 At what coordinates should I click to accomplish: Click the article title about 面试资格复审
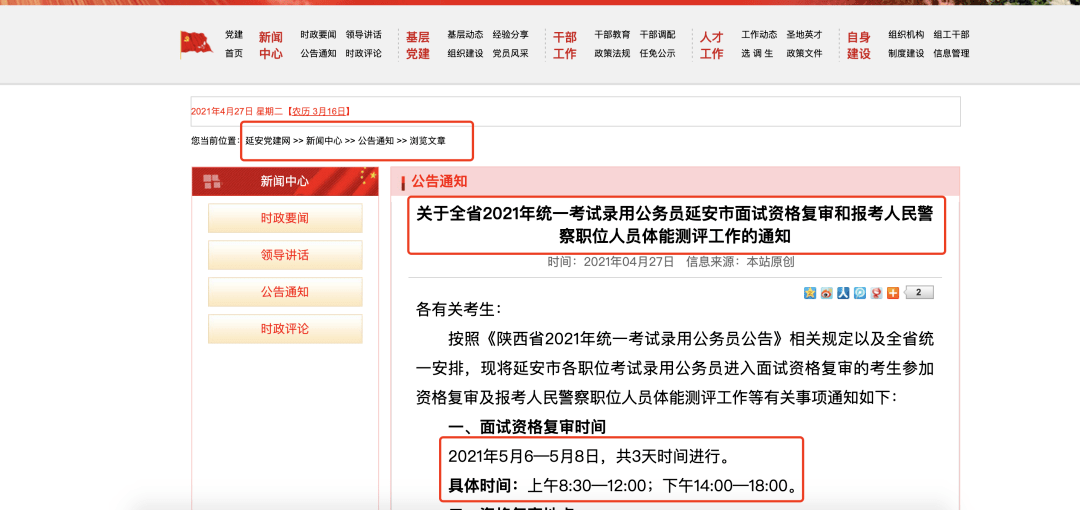click(675, 225)
